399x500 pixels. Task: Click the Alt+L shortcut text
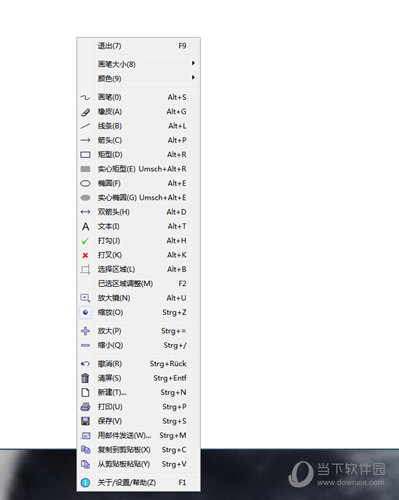tap(177, 126)
